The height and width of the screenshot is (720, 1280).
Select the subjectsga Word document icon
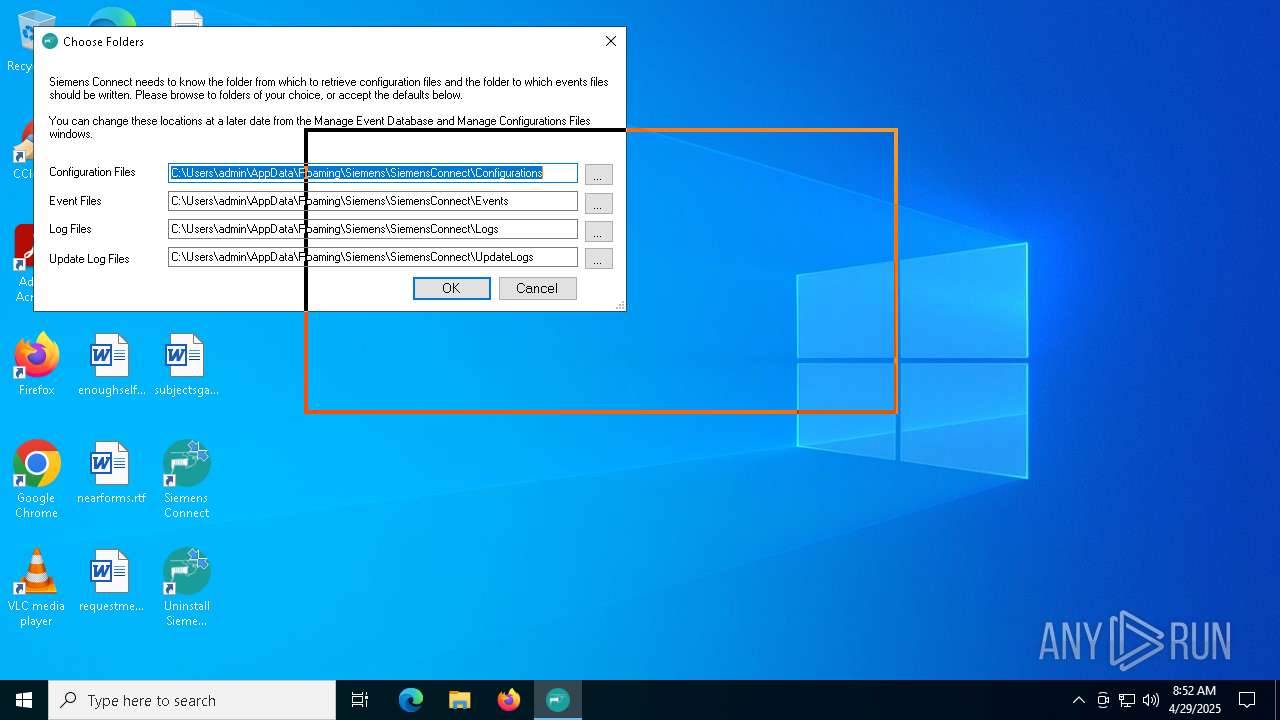(x=187, y=365)
